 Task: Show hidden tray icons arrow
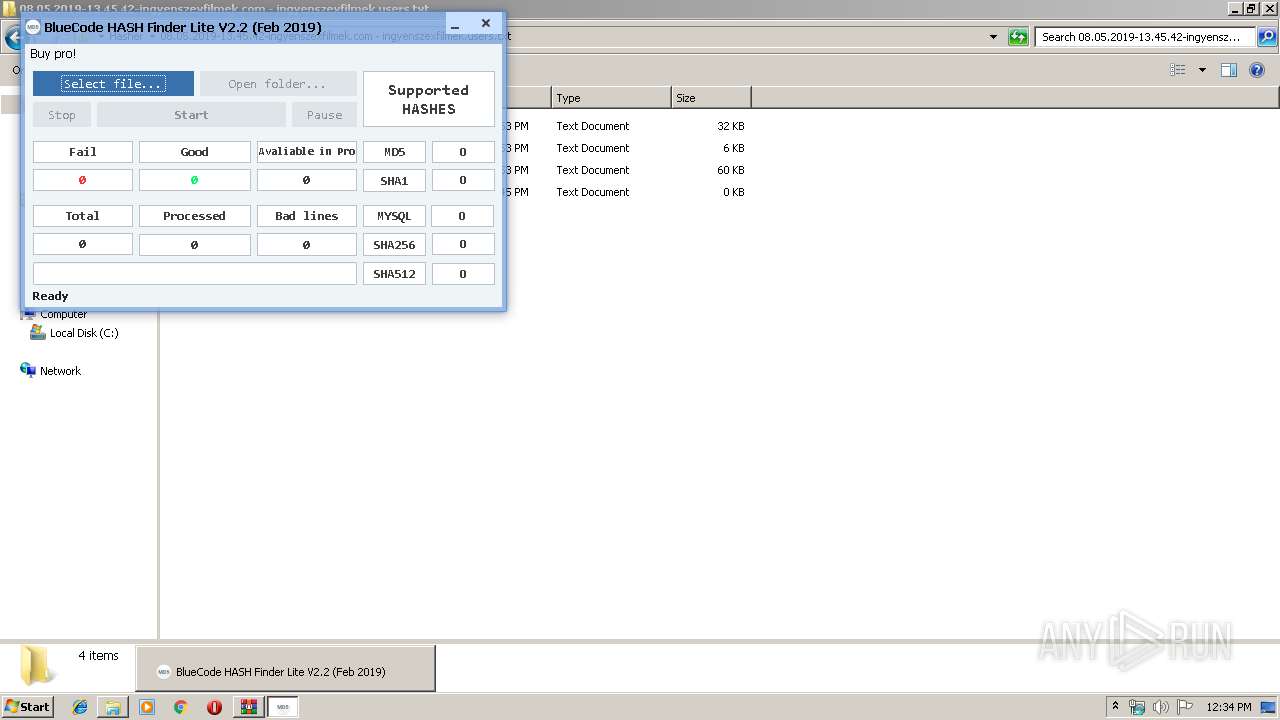click(x=1115, y=707)
